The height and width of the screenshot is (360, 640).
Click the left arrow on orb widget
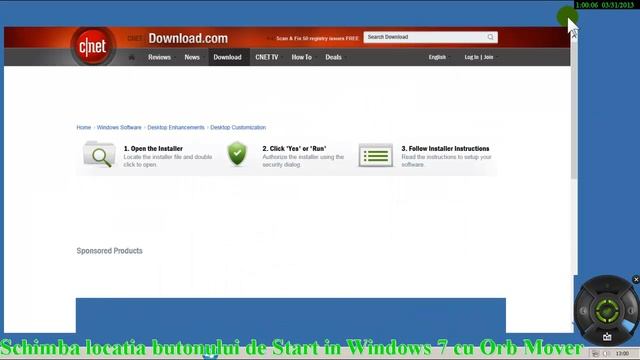pyautogui.click(x=583, y=311)
